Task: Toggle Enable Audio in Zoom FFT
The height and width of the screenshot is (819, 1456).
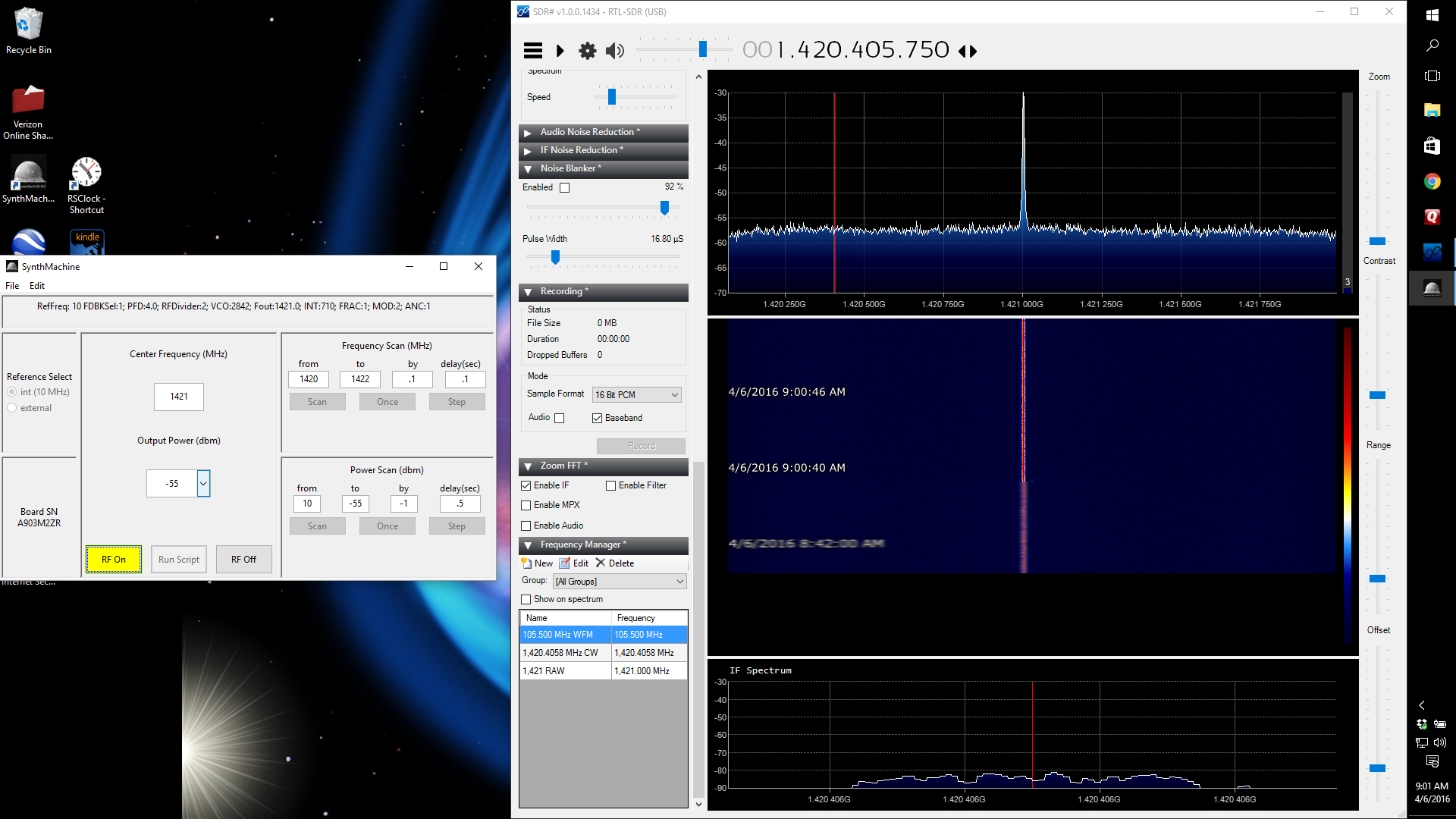Action: tap(526, 526)
